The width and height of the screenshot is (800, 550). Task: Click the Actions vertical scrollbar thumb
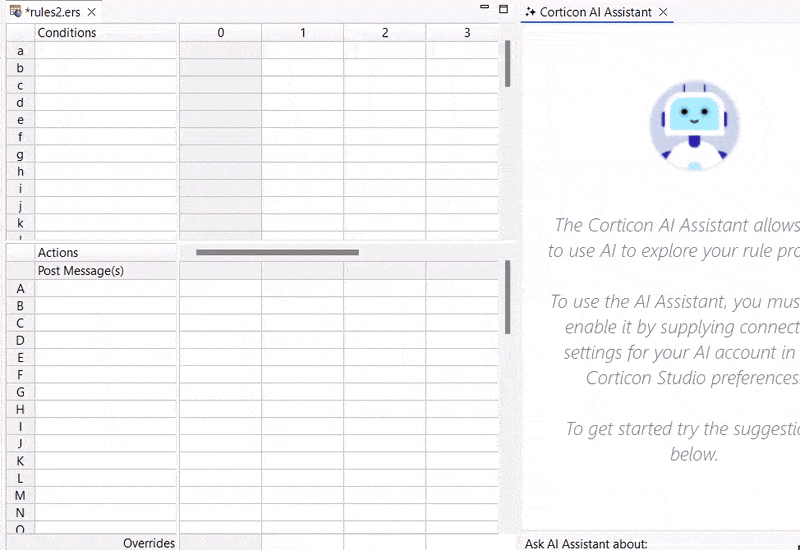click(507, 297)
